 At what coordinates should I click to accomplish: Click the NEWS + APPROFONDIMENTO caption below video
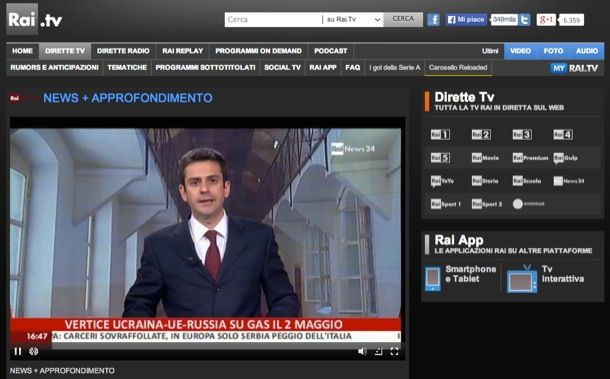tap(62, 371)
